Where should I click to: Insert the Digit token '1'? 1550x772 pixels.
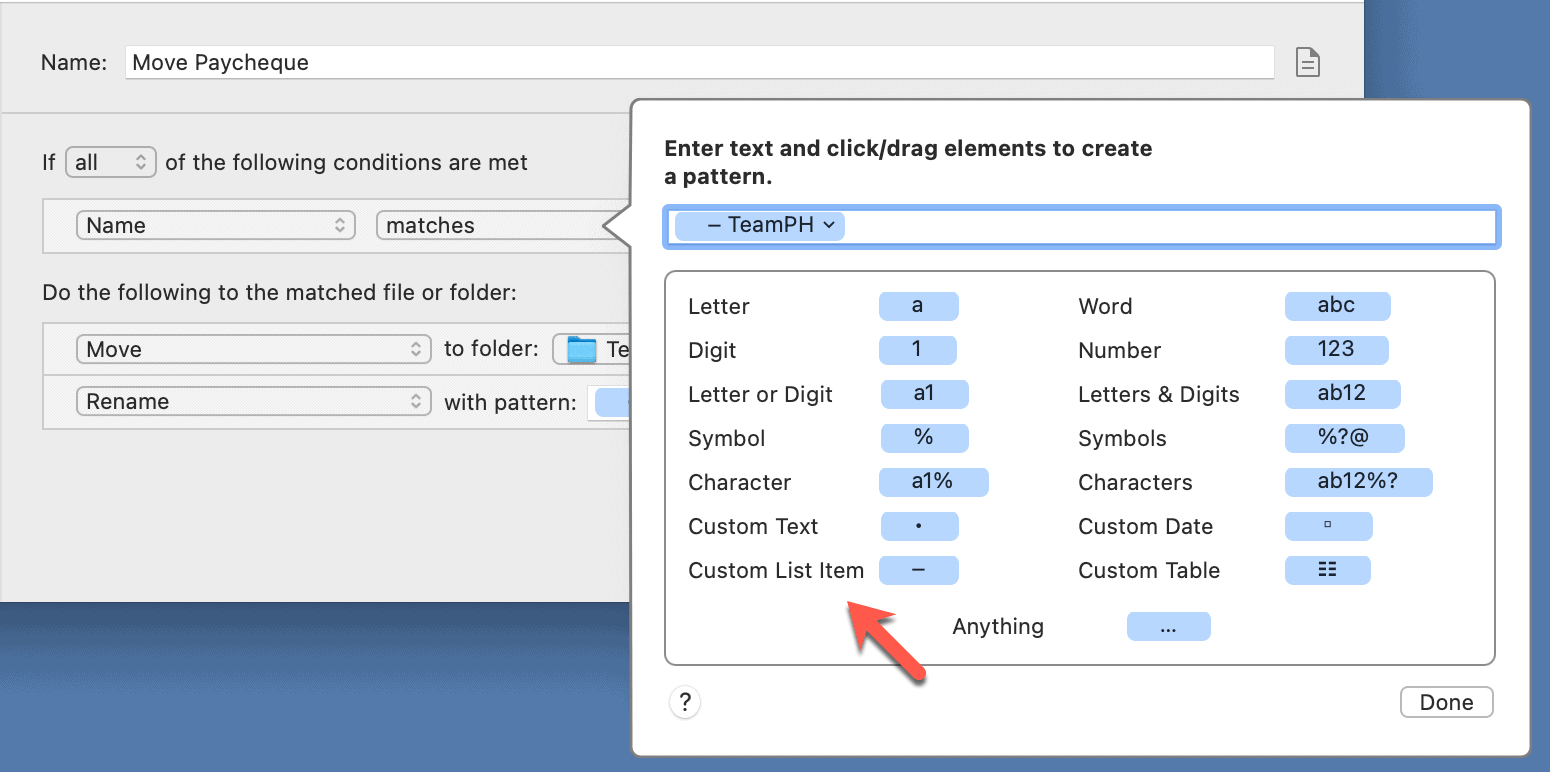point(917,350)
